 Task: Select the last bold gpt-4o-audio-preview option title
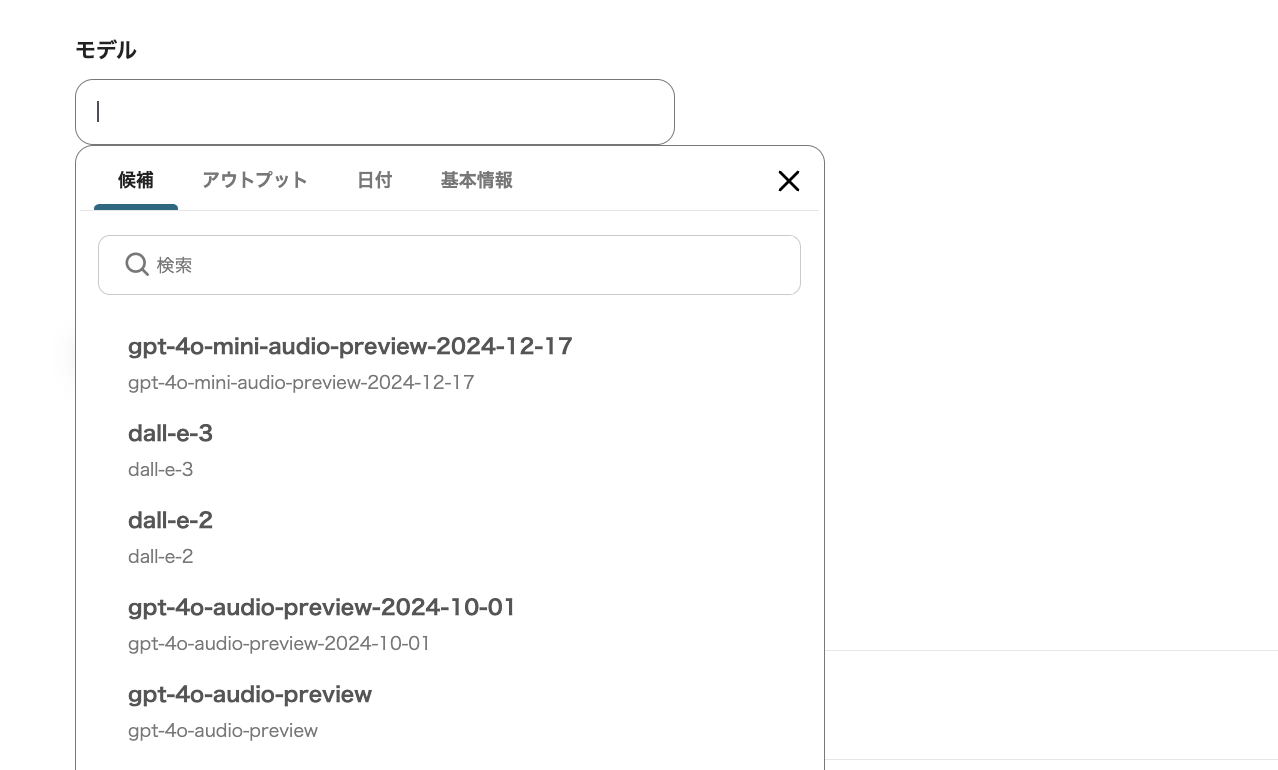tap(250, 694)
